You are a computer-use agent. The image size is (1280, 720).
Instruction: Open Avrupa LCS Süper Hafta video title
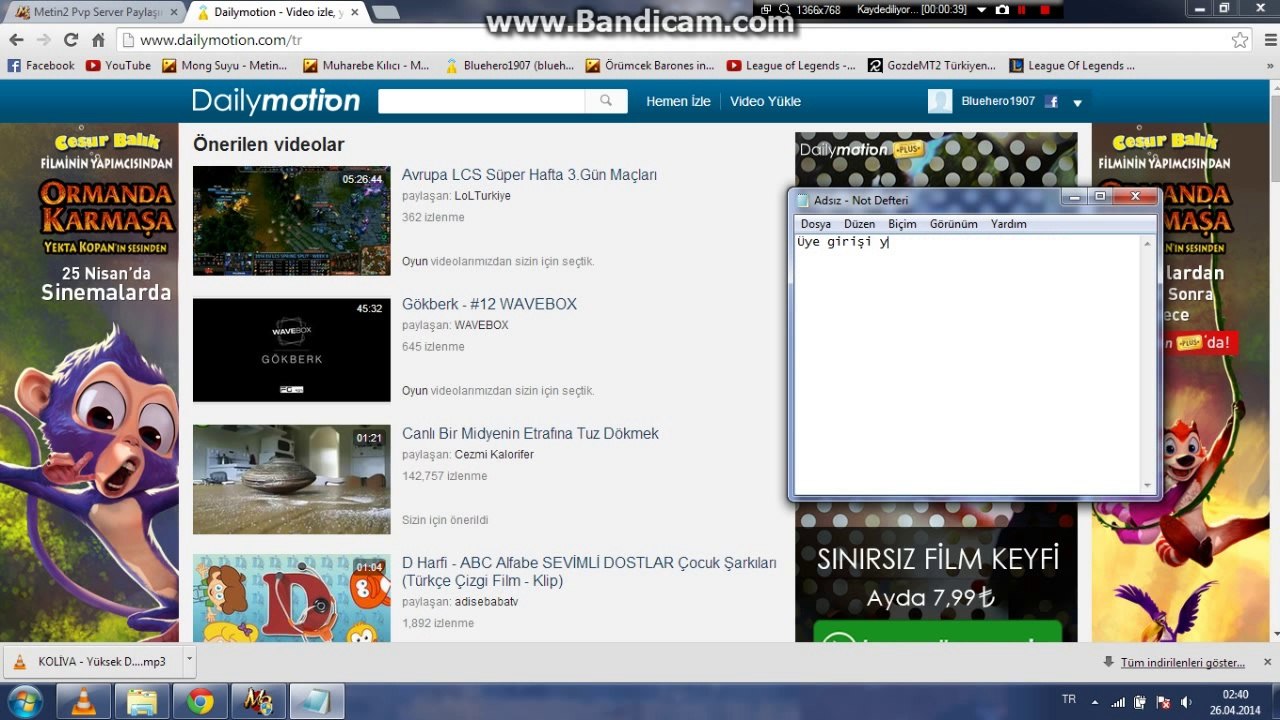click(x=529, y=175)
